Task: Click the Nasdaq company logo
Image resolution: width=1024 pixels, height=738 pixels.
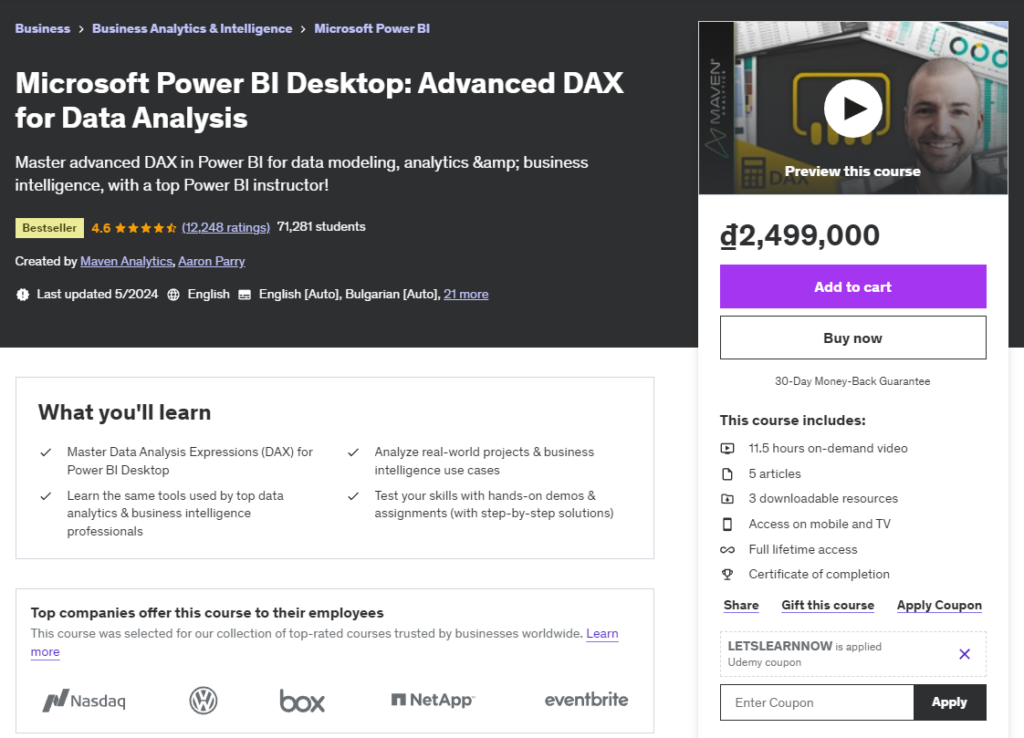Action: 84,701
